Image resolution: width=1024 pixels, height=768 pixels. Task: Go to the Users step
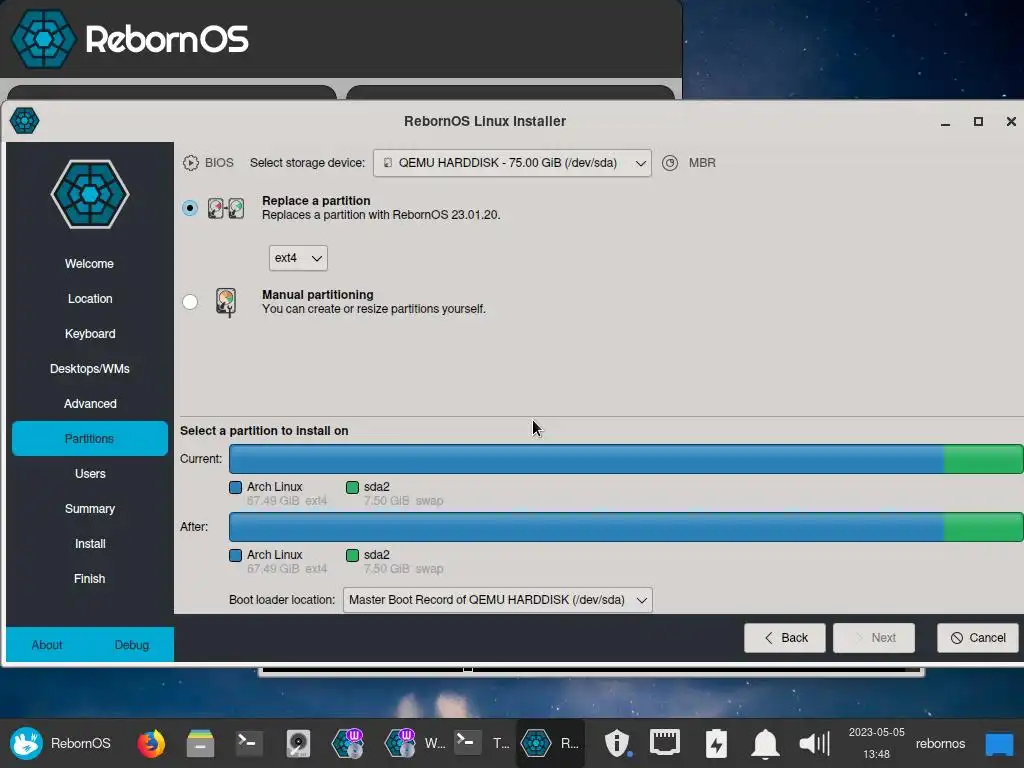[89, 473]
